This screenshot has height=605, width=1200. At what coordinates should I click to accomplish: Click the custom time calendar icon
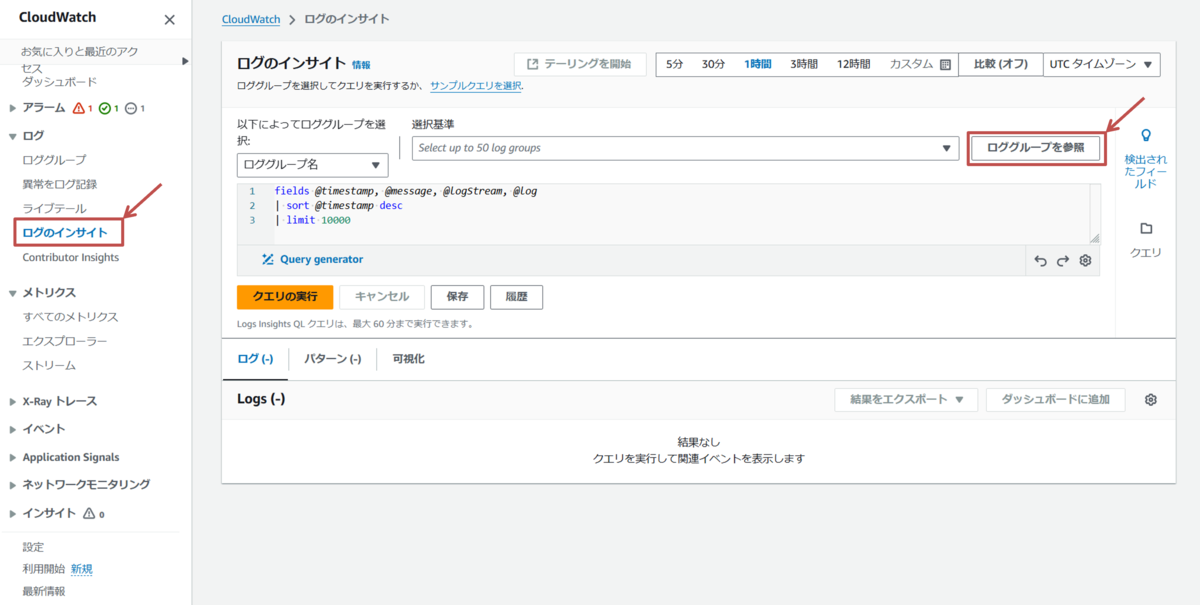pyautogui.click(x=945, y=64)
